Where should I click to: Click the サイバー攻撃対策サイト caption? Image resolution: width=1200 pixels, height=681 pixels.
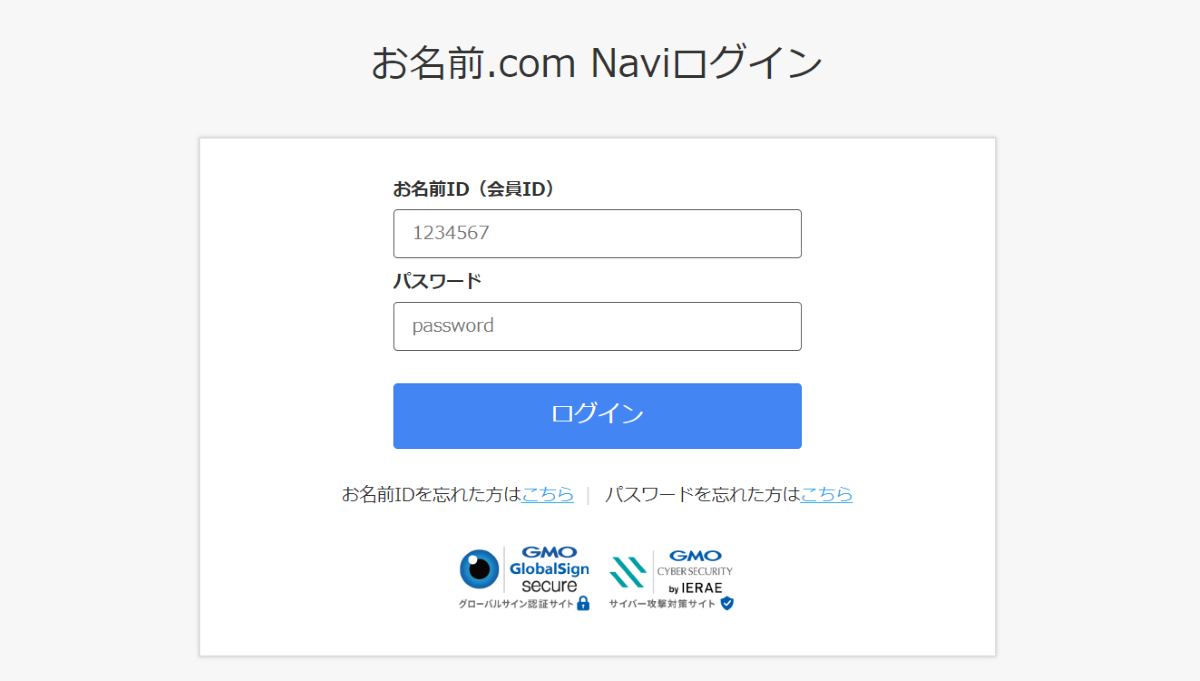pos(662,604)
